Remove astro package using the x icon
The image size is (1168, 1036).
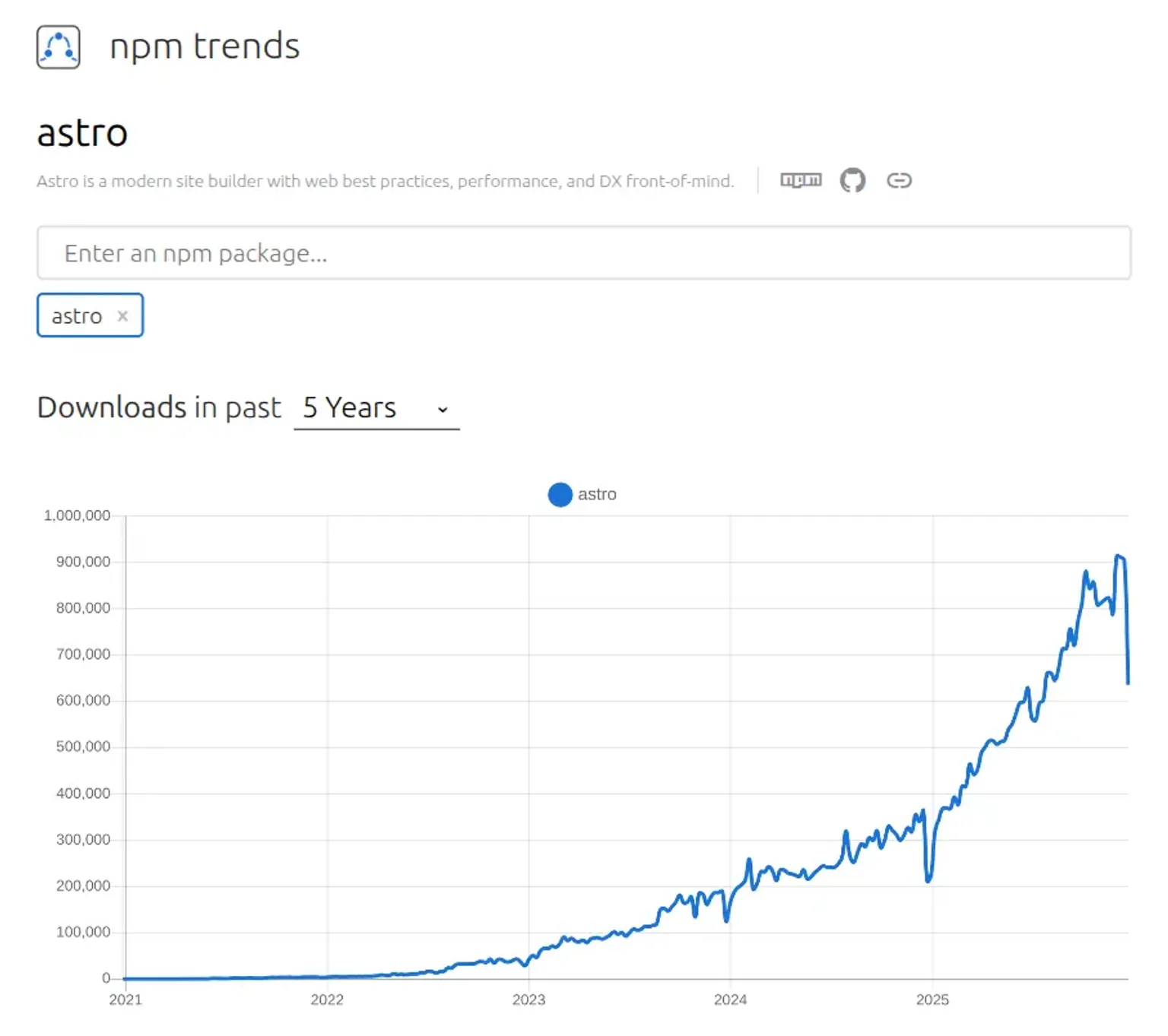(122, 315)
